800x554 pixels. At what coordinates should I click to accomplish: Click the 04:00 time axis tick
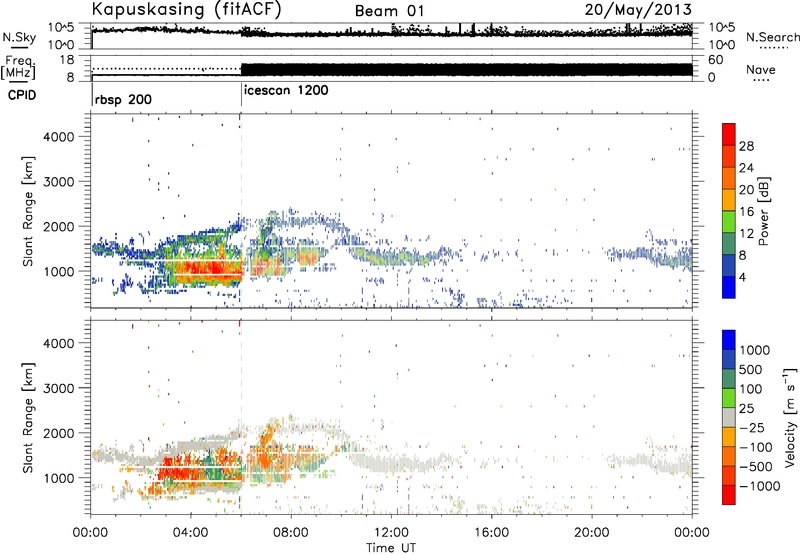[x=190, y=533]
